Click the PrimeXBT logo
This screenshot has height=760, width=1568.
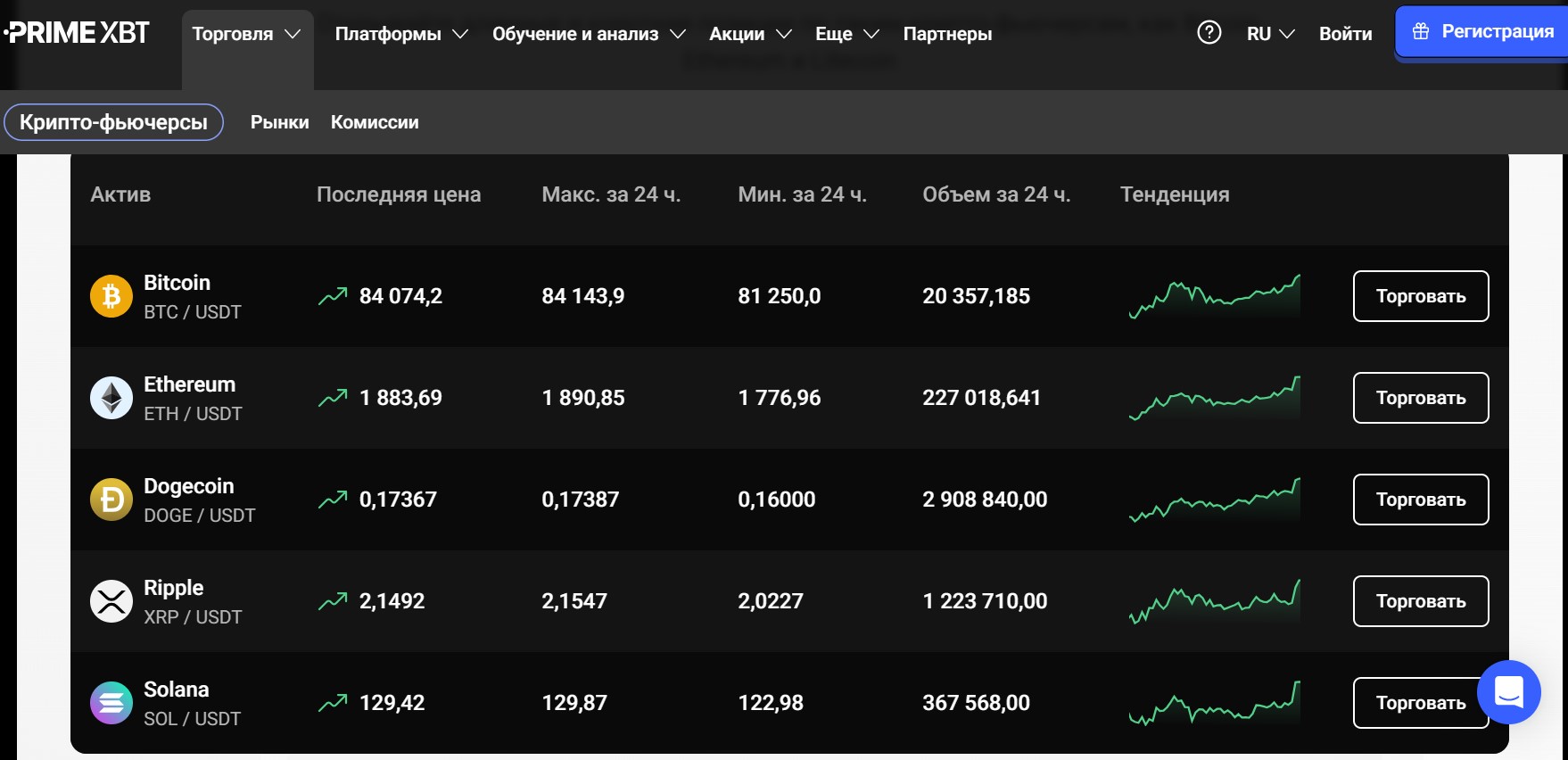[x=78, y=33]
